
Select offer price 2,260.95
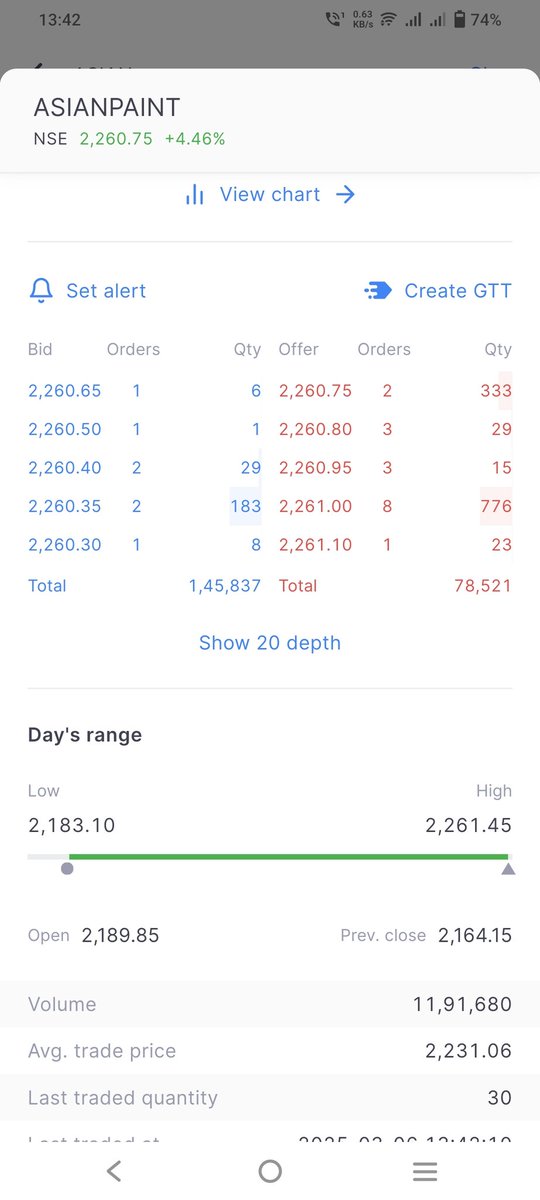pyautogui.click(x=316, y=468)
